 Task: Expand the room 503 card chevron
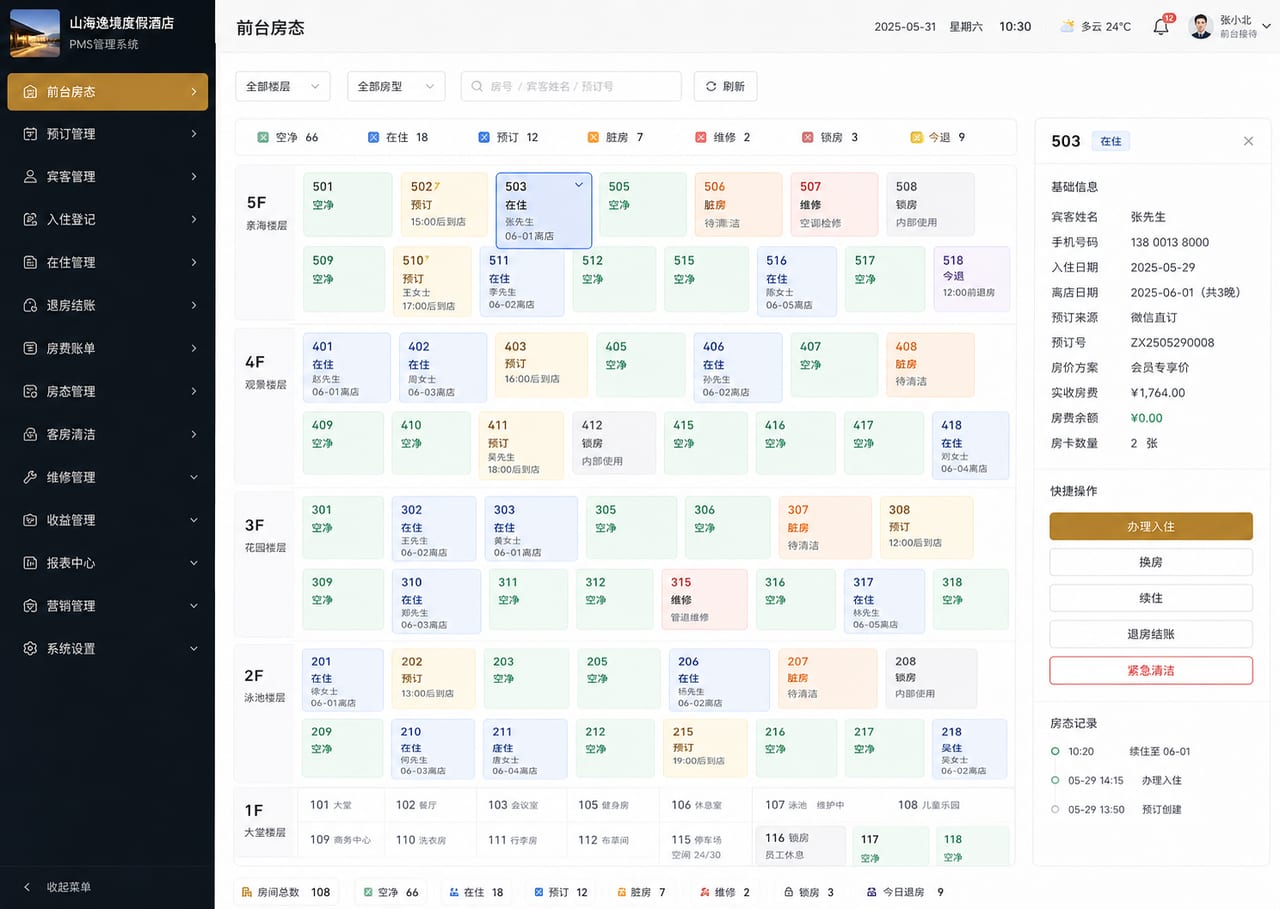(578, 185)
